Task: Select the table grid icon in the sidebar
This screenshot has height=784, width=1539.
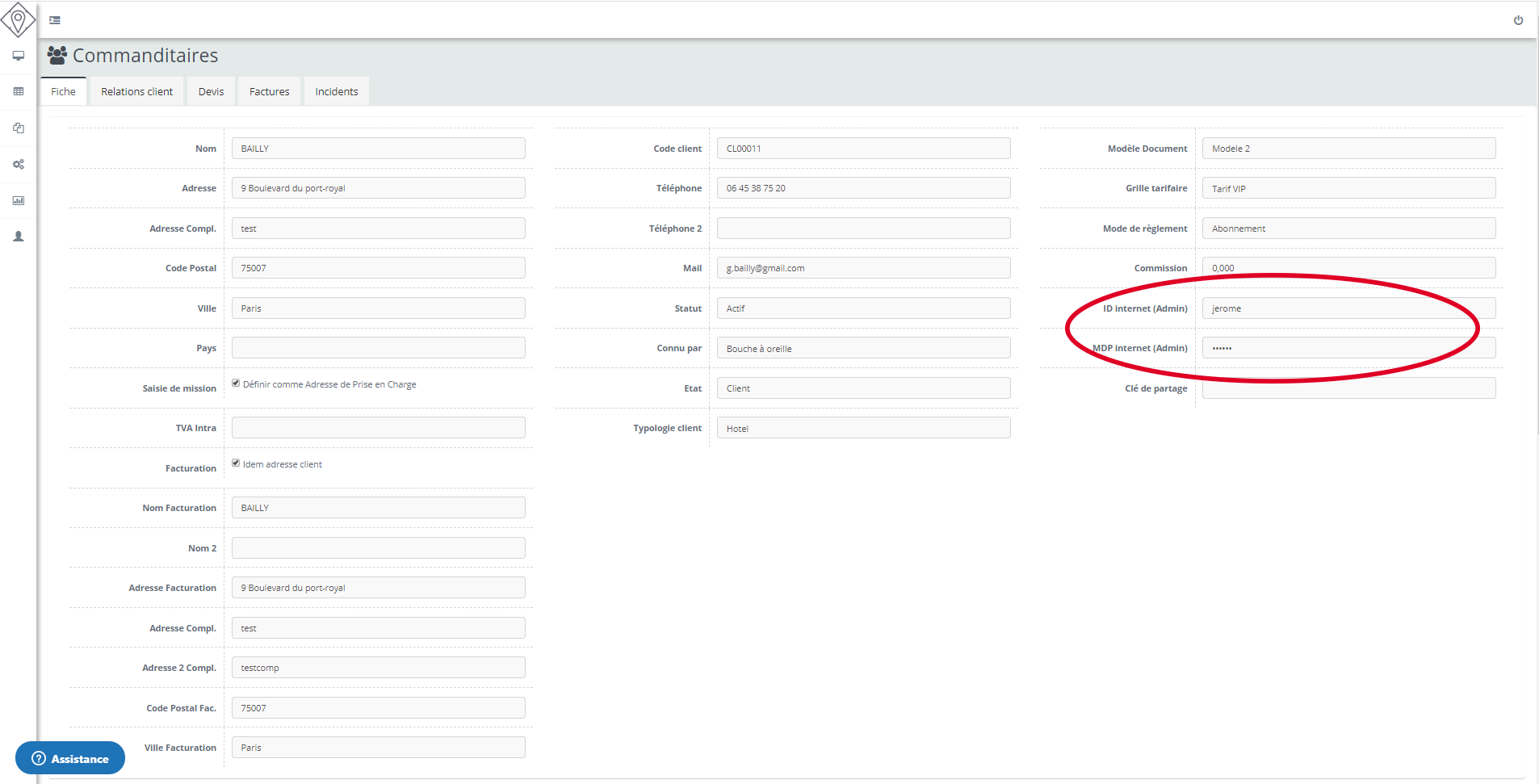Action: (x=19, y=91)
